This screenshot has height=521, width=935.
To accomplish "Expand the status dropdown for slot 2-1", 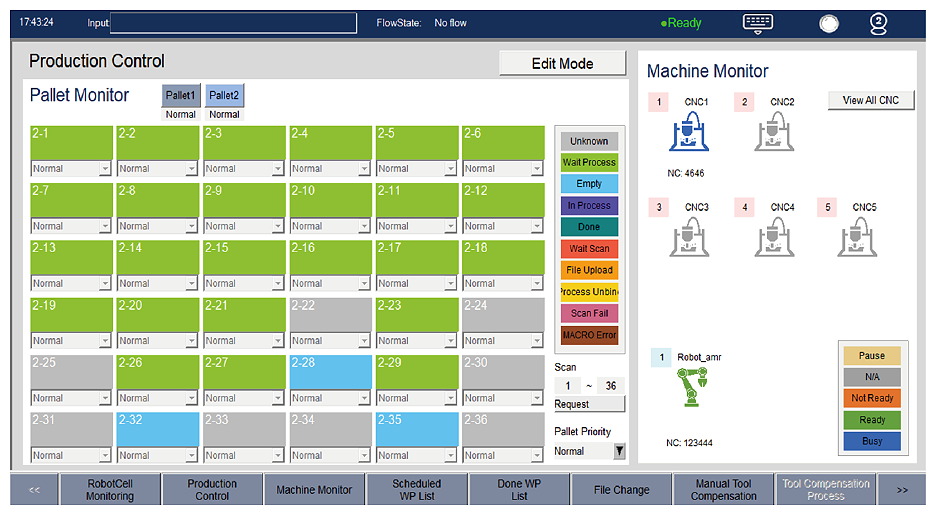I will [x=105, y=169].
